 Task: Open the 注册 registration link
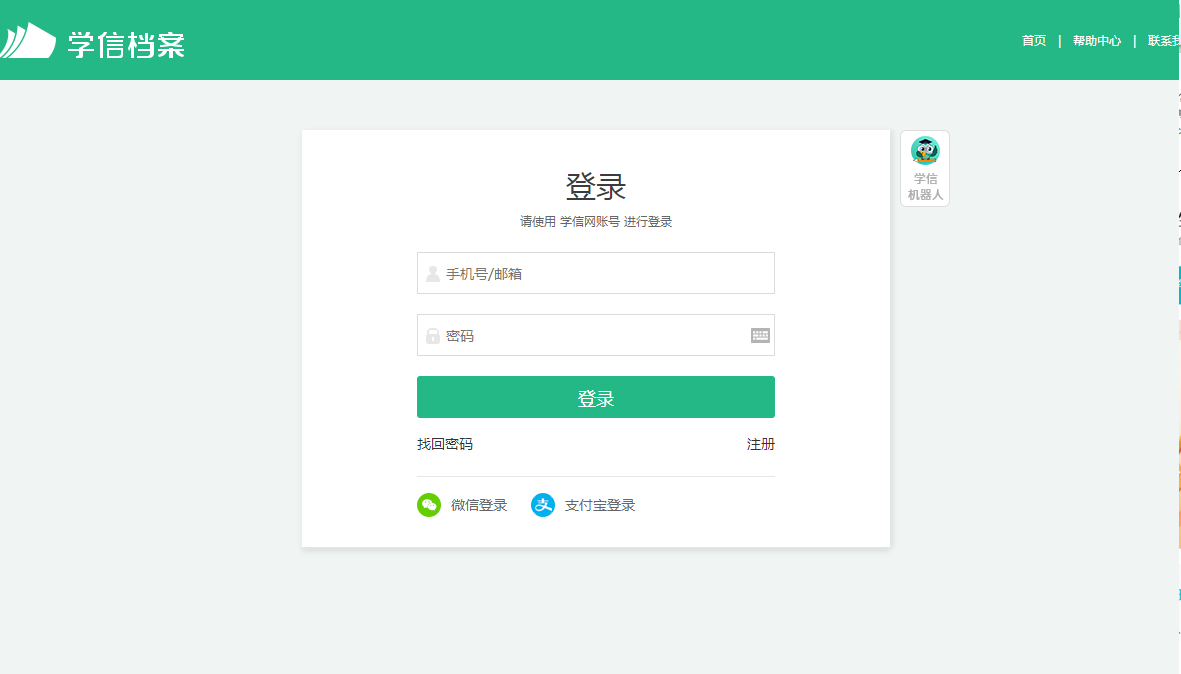click(763, 444)
